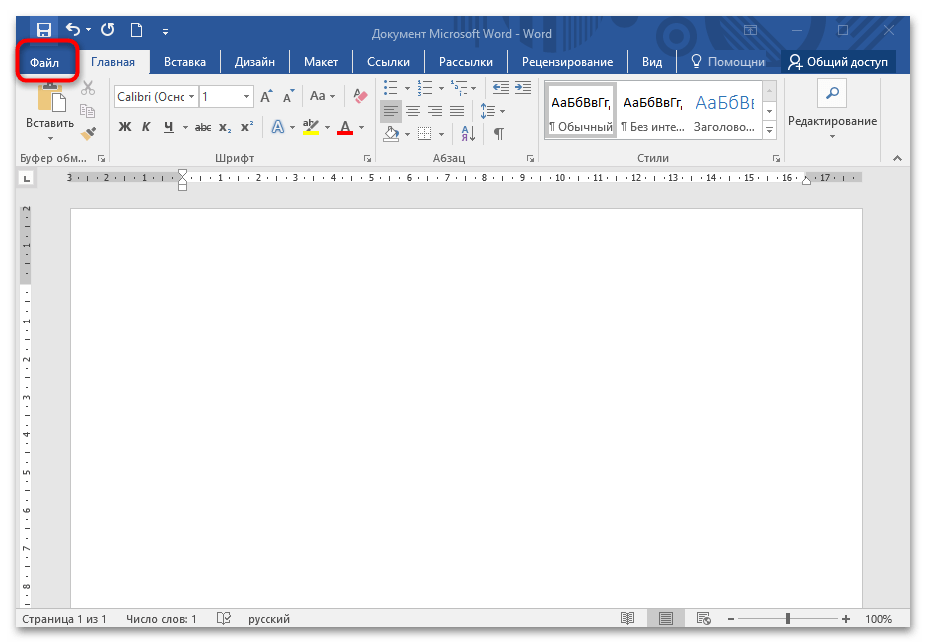Click the Copy icon

(87, 110)
